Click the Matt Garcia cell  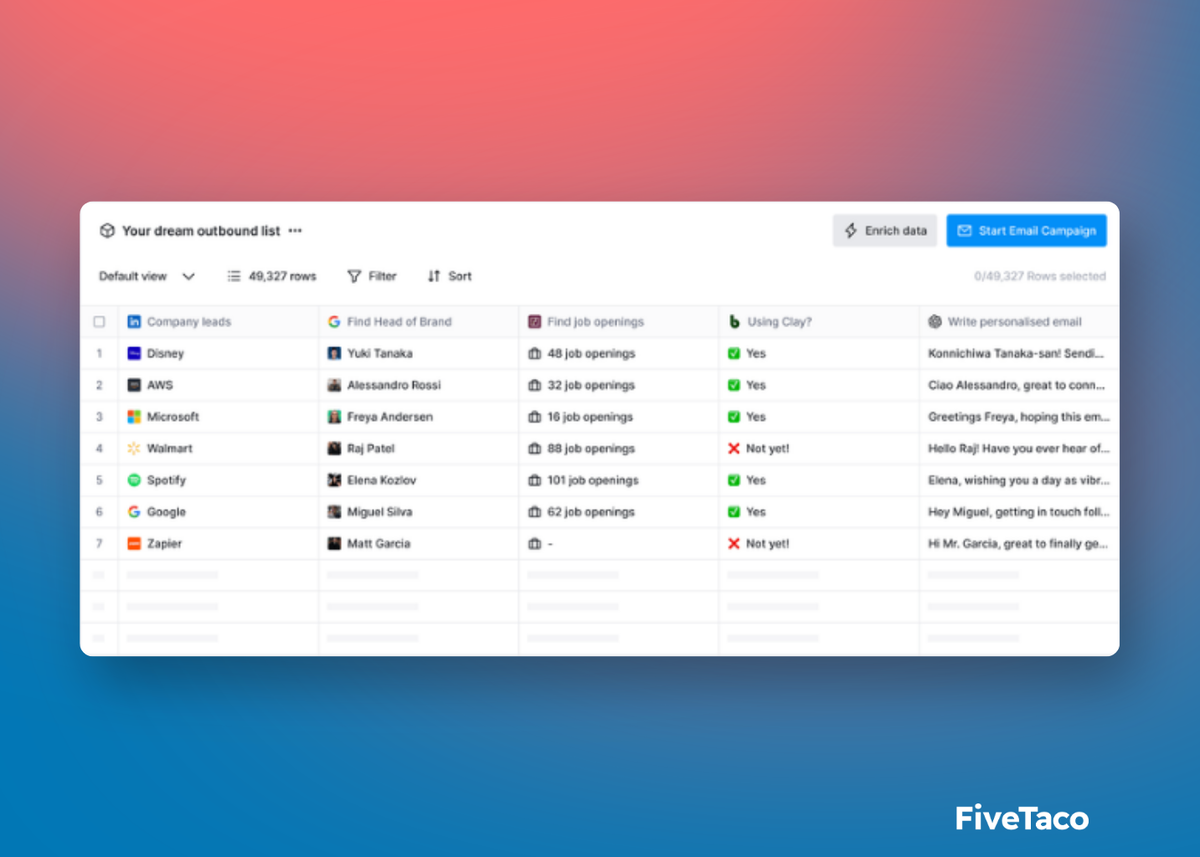(419, 544)
